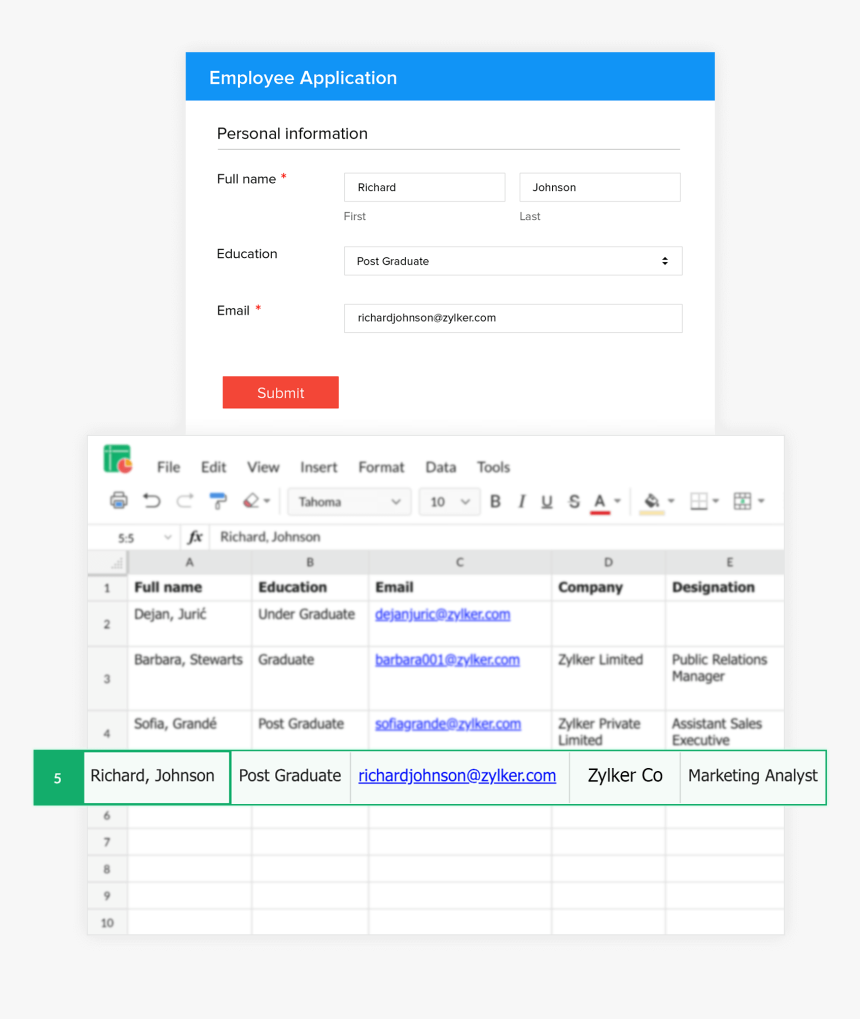Click the Email input field on the form

coord(513,317)
